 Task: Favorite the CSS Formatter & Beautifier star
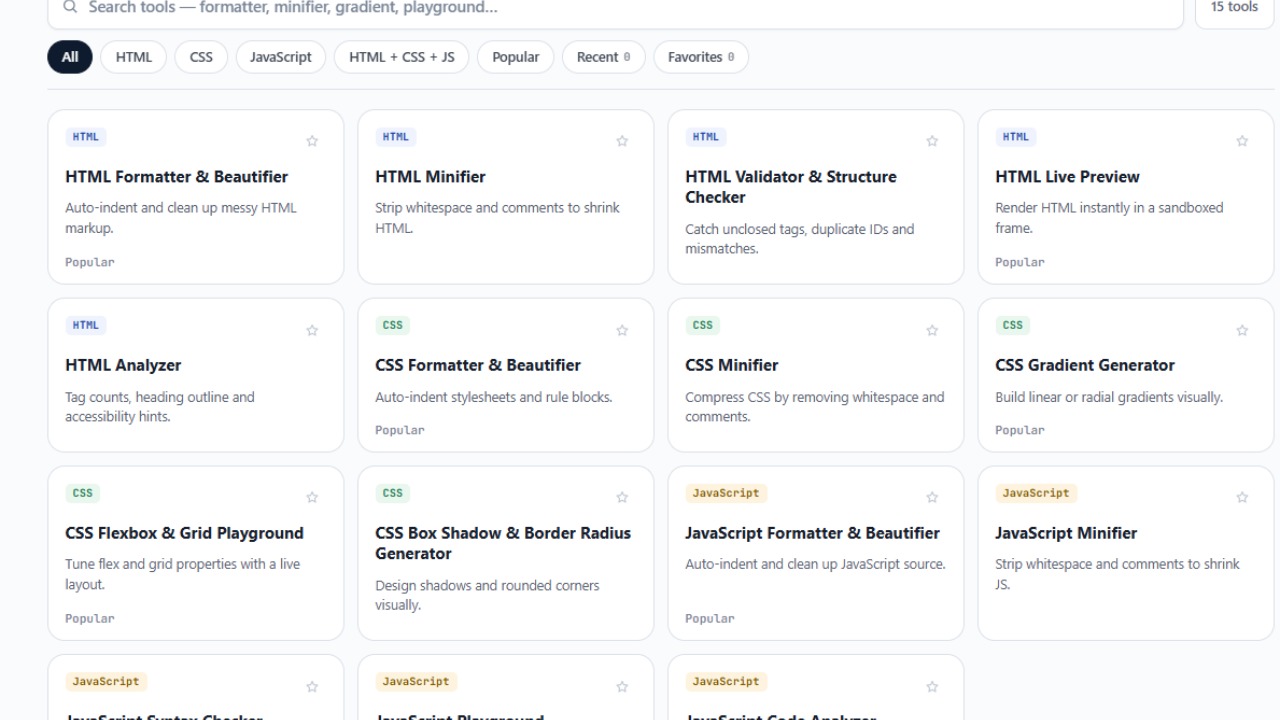(622, 330)
